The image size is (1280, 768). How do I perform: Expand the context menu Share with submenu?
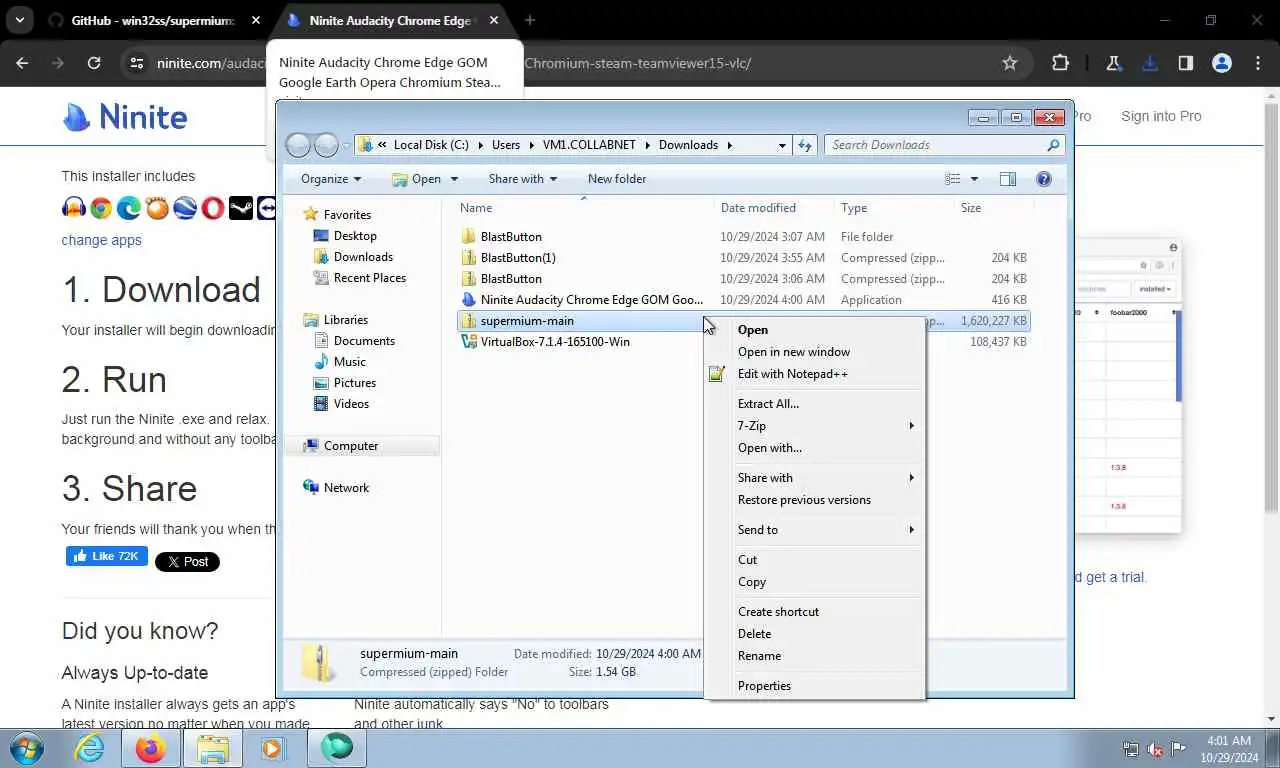(815, 478)
